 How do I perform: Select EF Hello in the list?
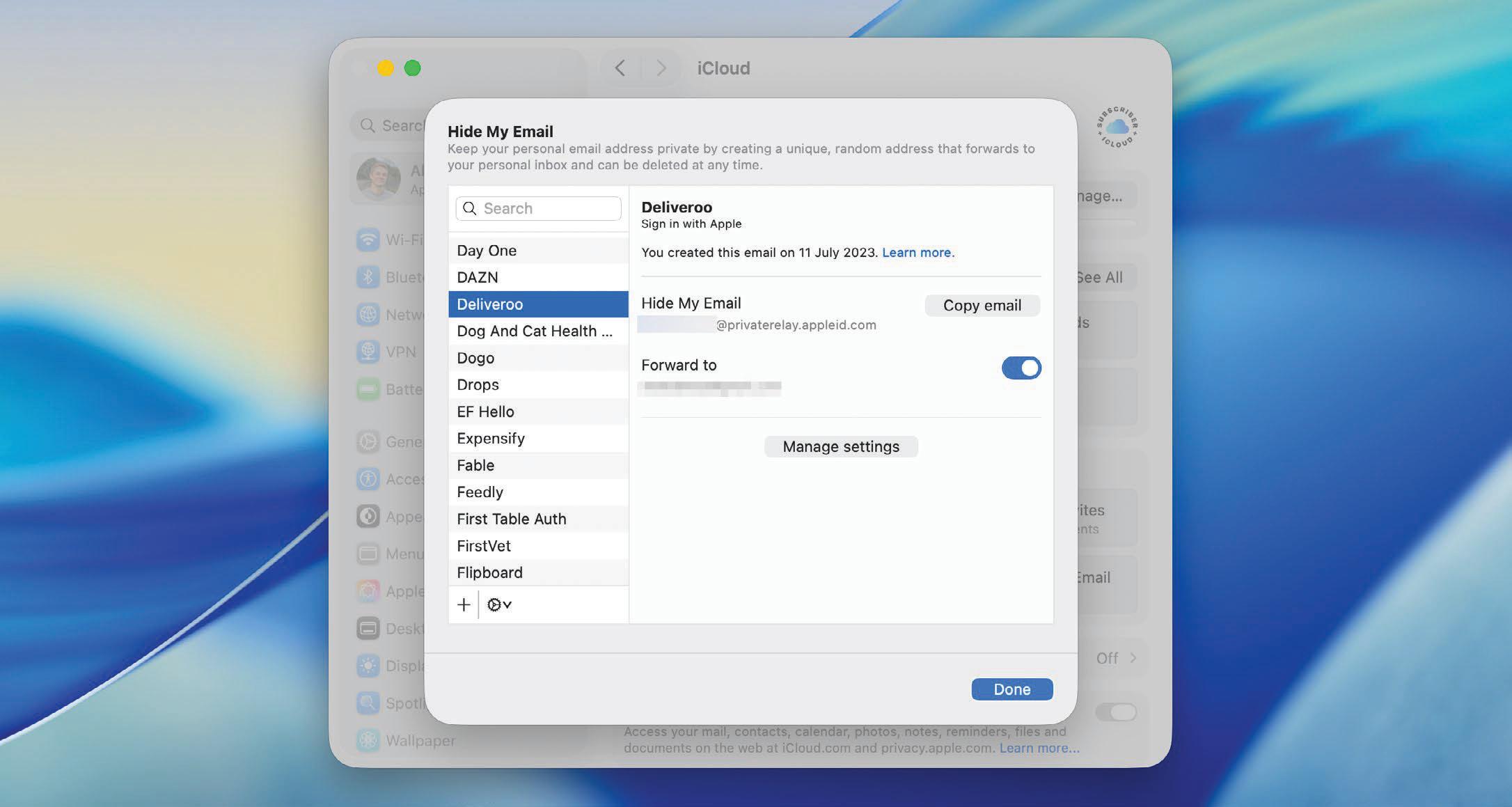538,412
